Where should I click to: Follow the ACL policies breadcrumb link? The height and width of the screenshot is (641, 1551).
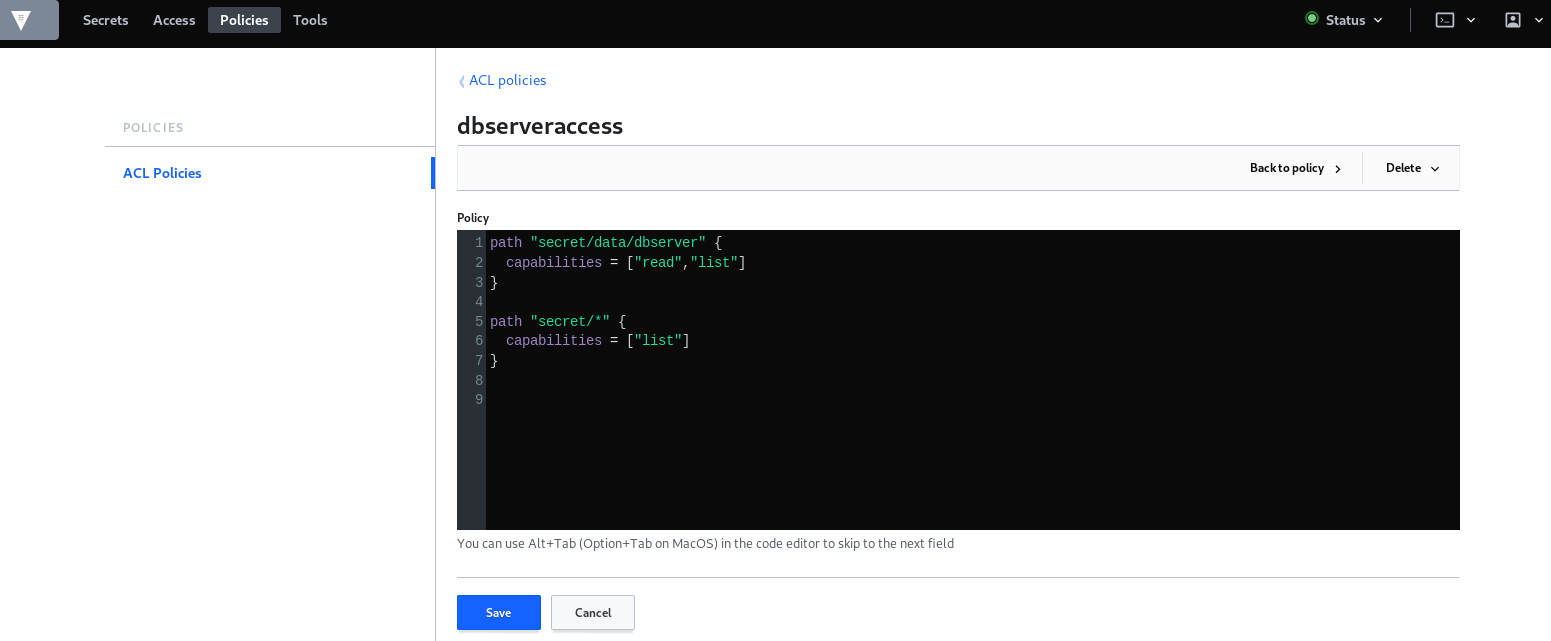click(x=508, y=80)
